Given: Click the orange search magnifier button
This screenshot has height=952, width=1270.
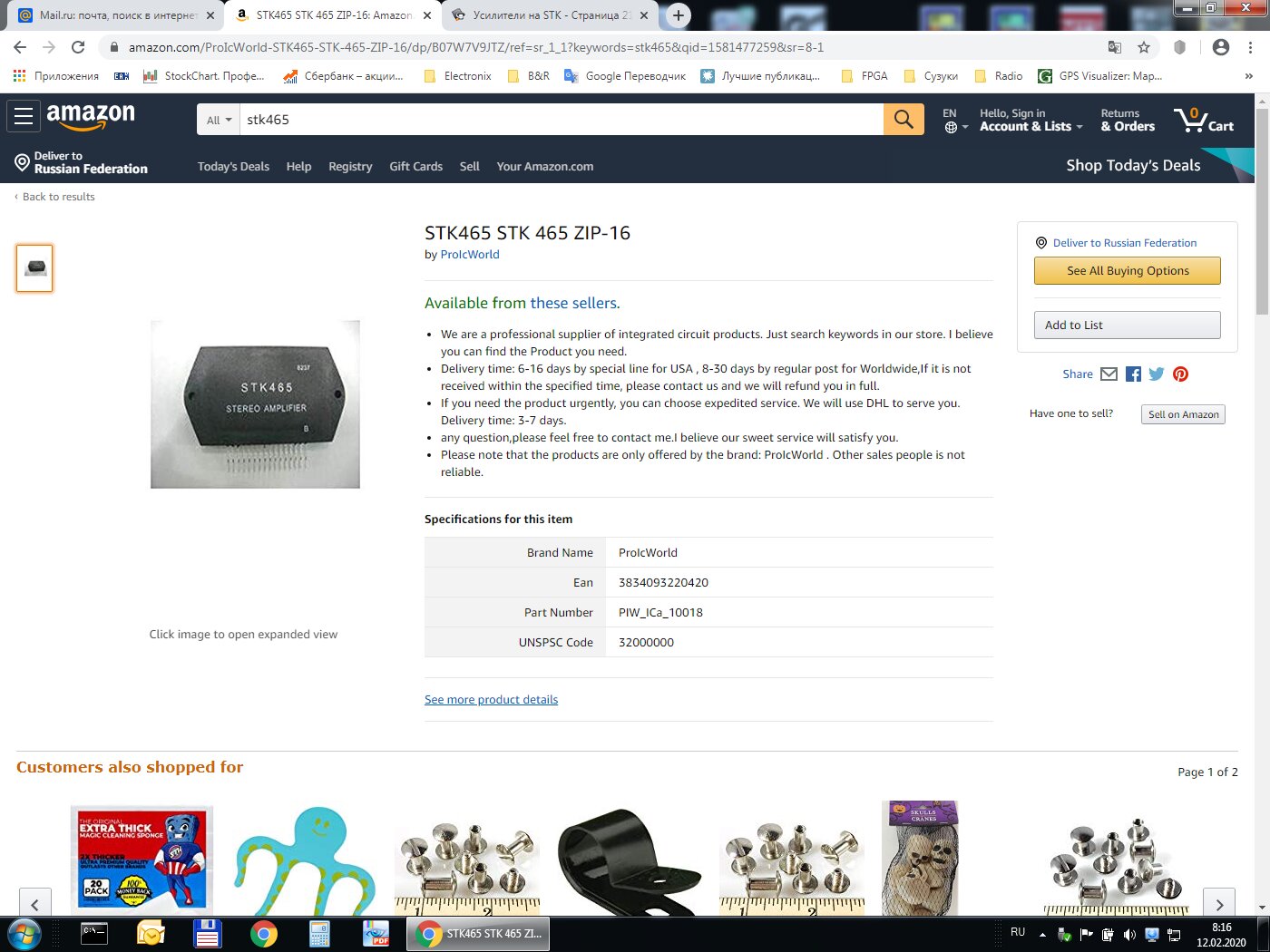Looking at the screenshot, I should pos(904,119).
